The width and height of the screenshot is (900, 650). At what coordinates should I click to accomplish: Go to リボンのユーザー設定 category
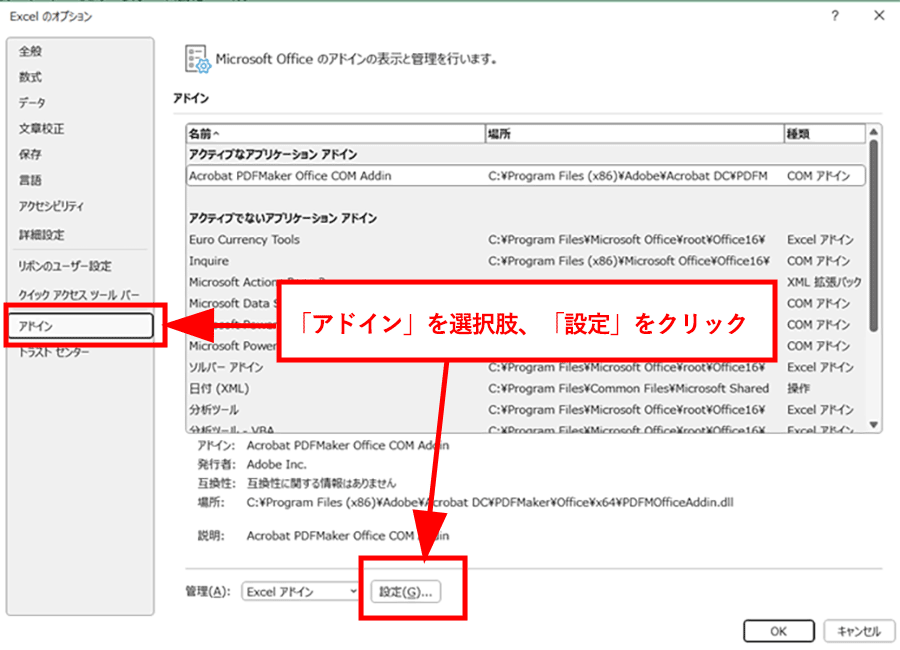pos(65,266)
